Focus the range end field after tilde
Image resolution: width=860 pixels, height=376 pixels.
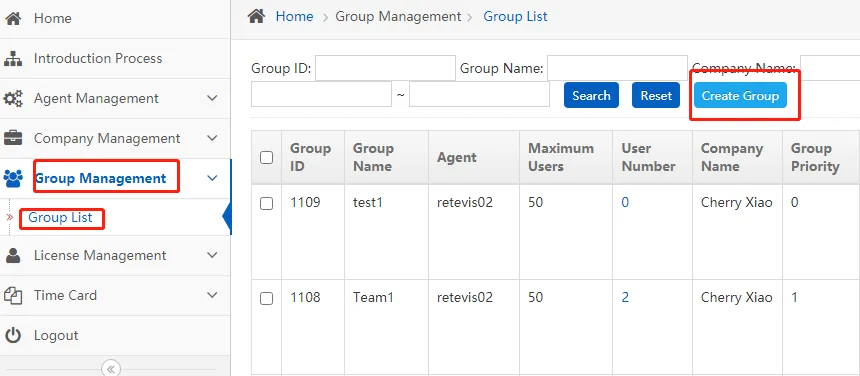(479, 94)
